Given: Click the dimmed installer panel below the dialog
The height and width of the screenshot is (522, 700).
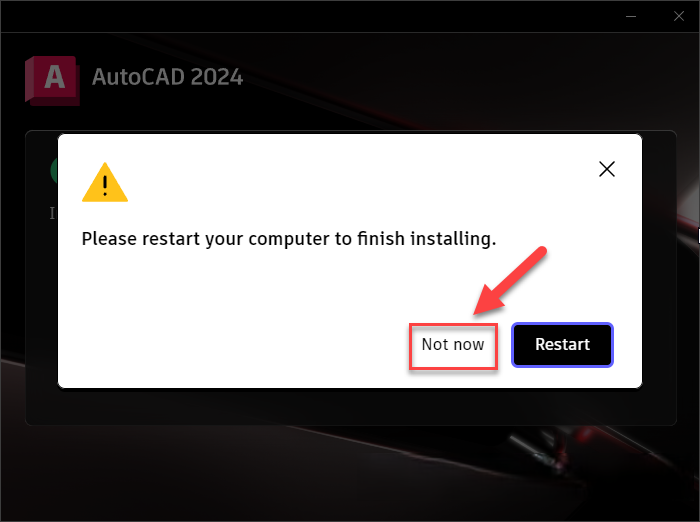Looking at the screenshot, I should click(350, 407).
